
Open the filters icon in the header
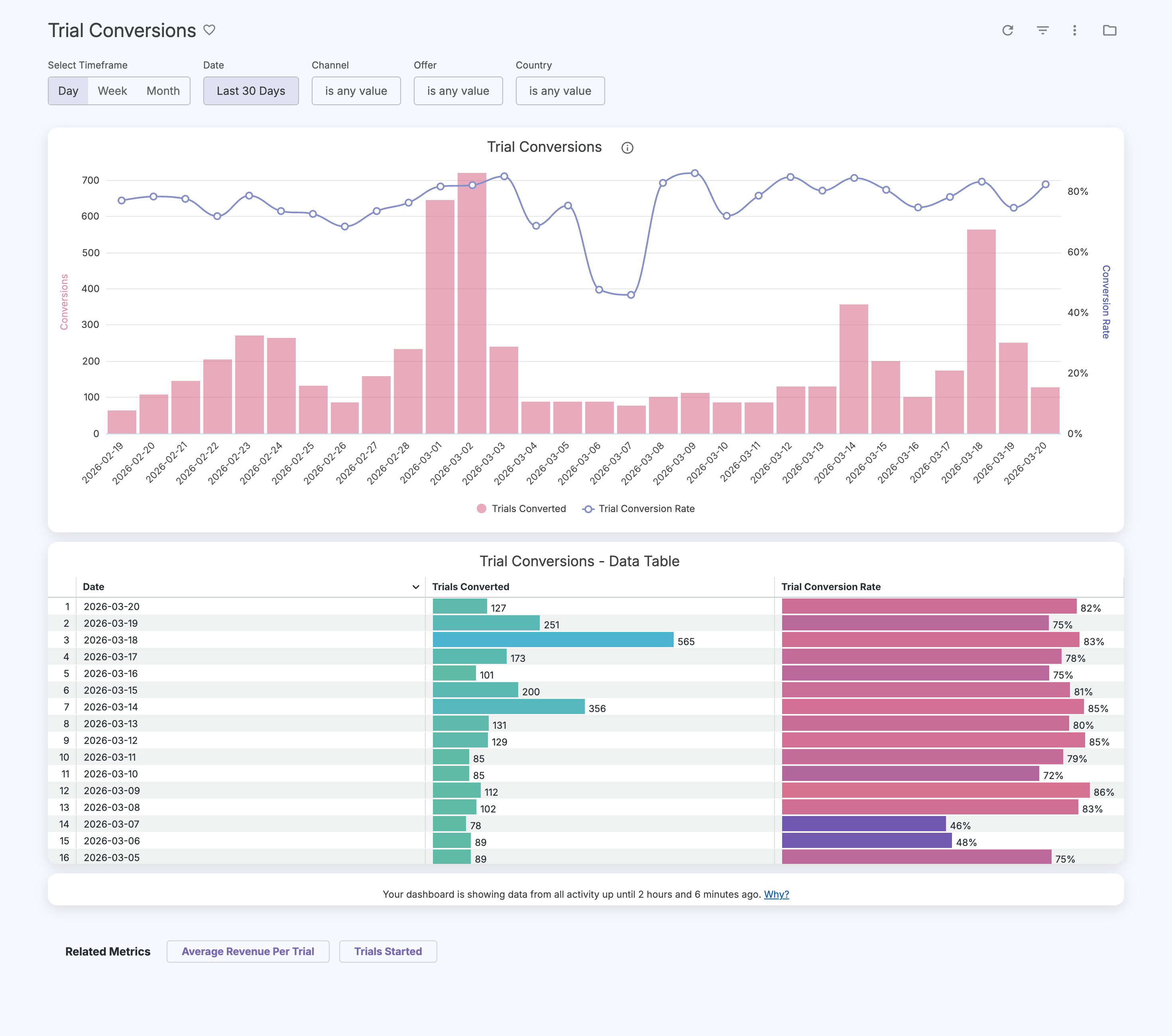1042,30
